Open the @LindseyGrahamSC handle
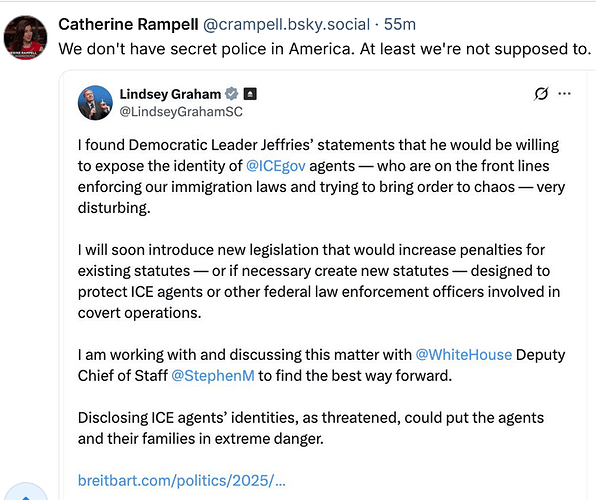This screenshot has height=500, width=596. [181, 112]
